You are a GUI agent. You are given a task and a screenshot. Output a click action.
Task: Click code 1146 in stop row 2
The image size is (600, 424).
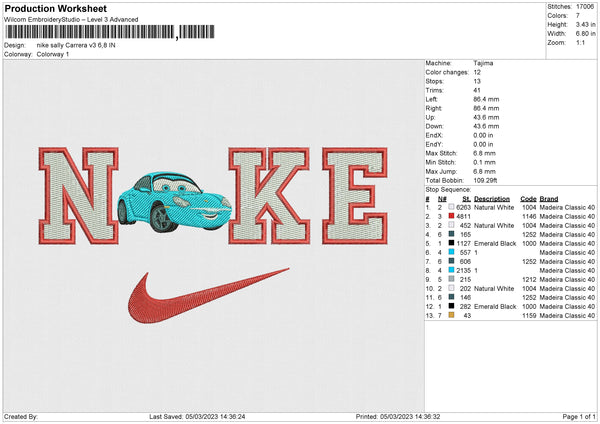click(x=529, y=217)
